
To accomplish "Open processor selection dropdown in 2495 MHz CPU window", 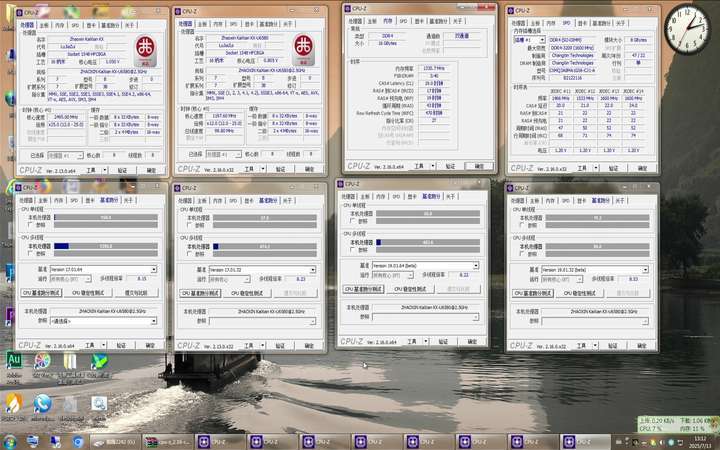I will point(65,155).
